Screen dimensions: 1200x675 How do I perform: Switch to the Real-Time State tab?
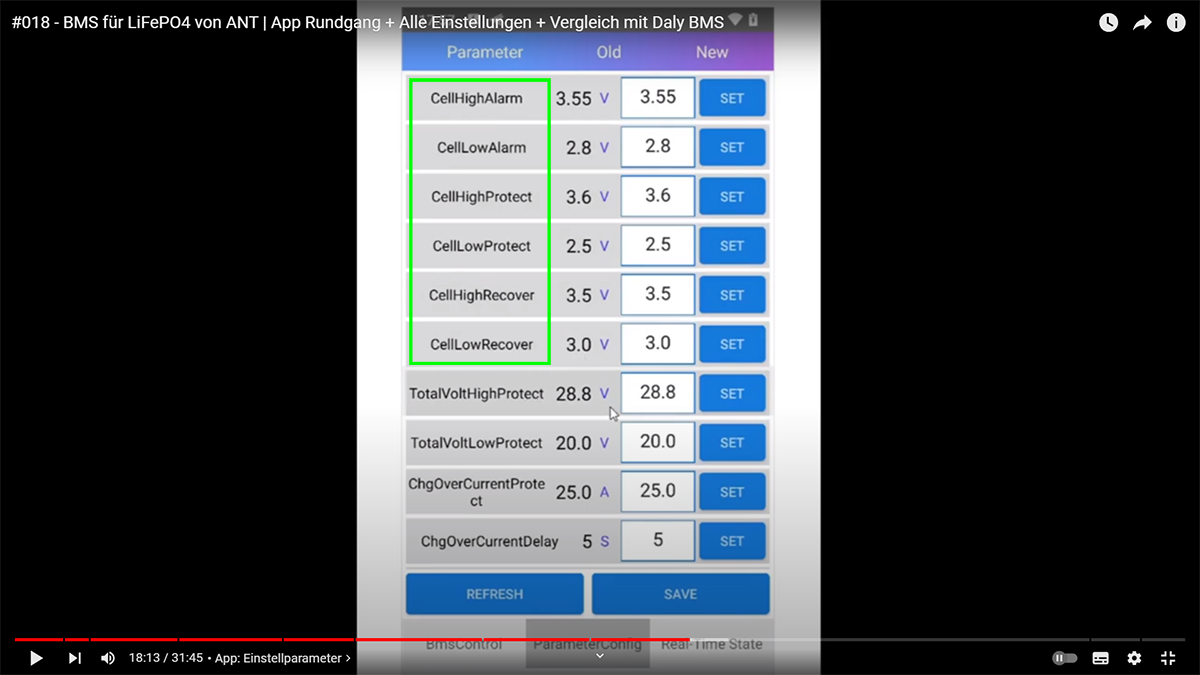click(711, 645)
